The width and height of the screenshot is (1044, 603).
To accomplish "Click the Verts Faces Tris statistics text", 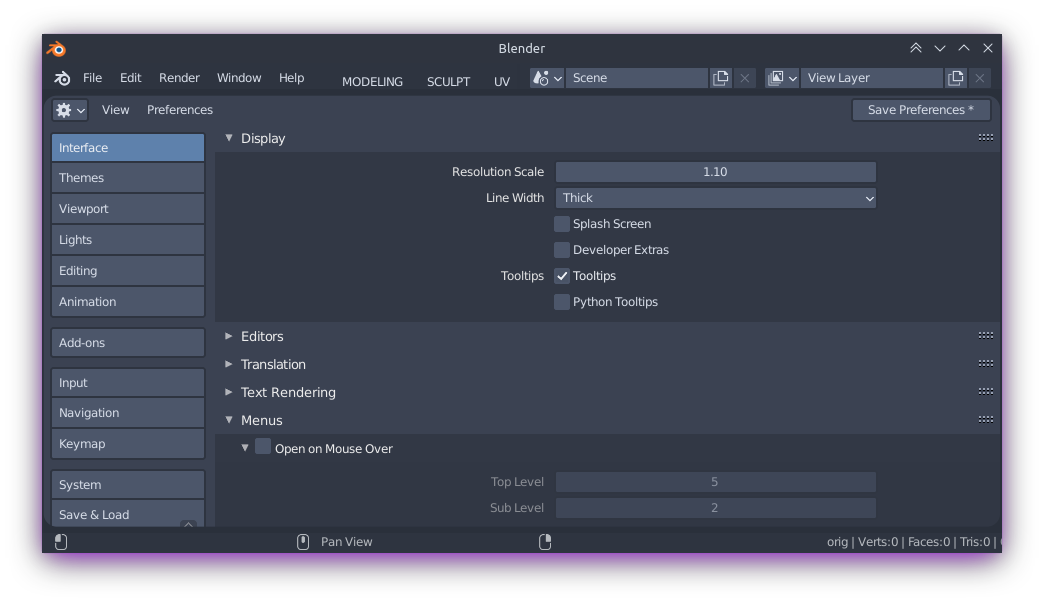I will pyautogui.click(x=914, y=542).
